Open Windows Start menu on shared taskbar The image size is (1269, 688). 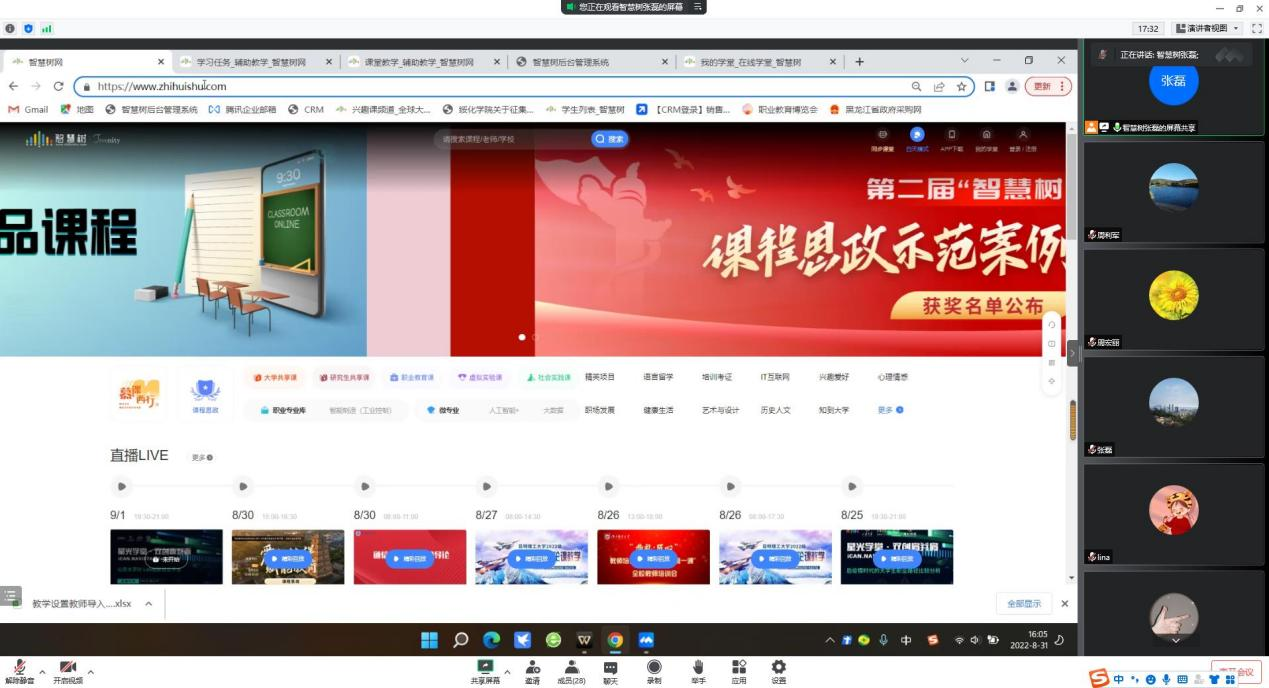coord(429,640)
